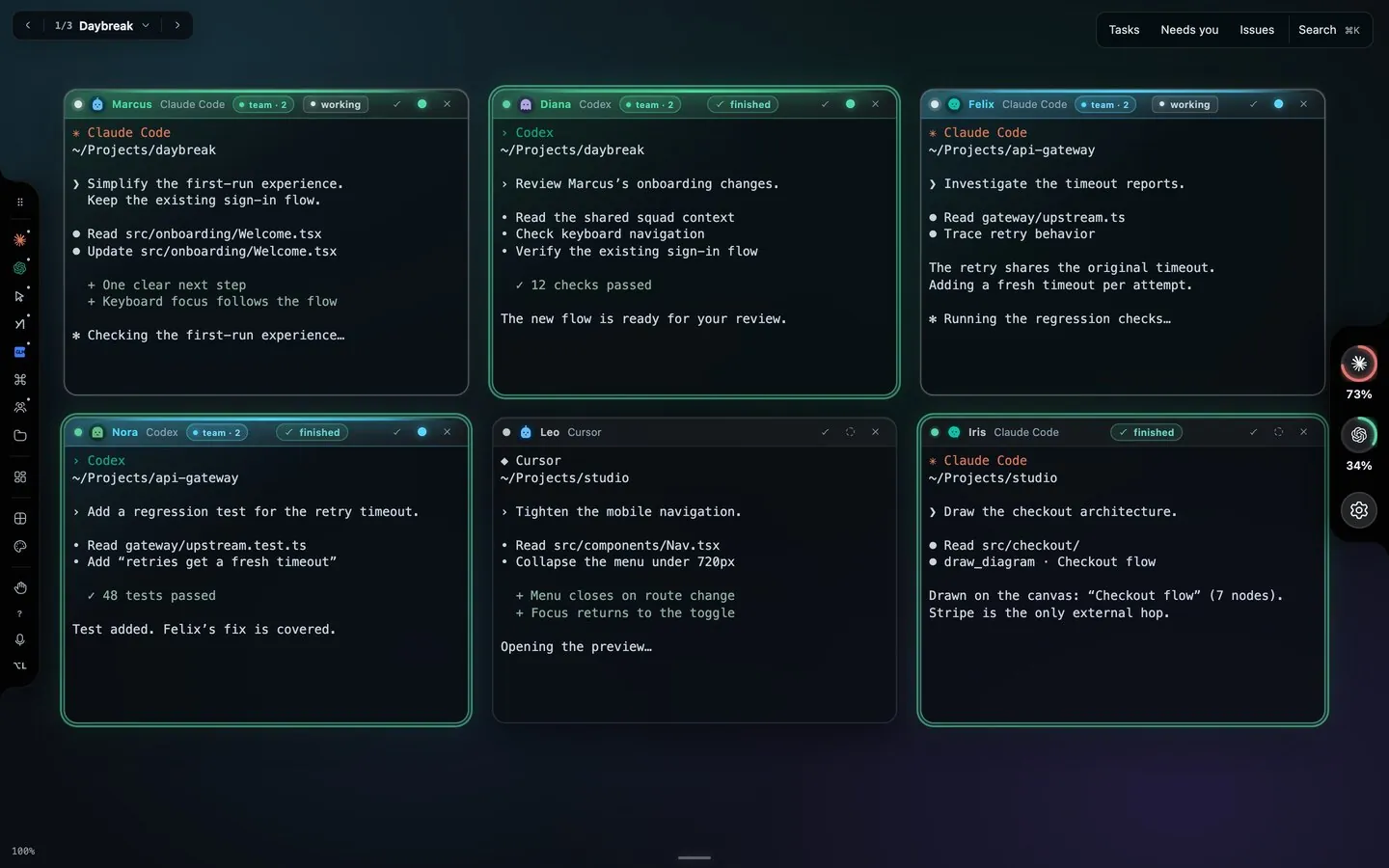Image resolution: width=1389 pixels, height=868 pixels.
Task: Open the grid layout icon in sidebar
Action: click(x=19, y=518)
